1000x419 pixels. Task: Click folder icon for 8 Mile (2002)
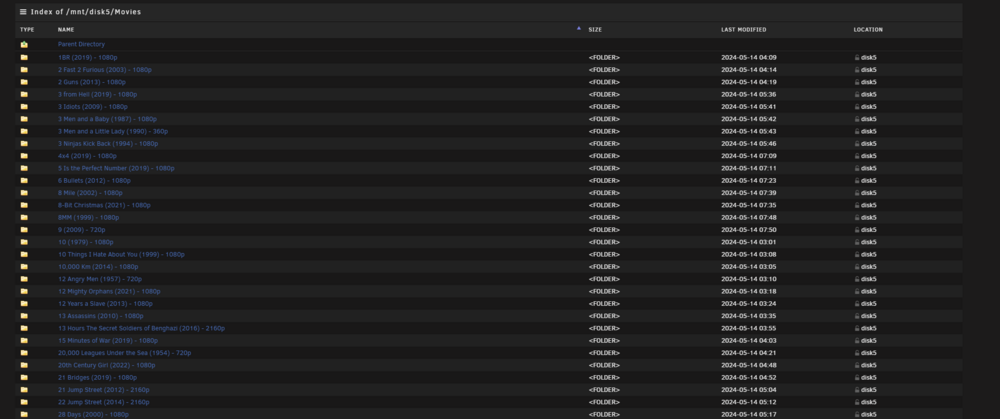[24, 193]
